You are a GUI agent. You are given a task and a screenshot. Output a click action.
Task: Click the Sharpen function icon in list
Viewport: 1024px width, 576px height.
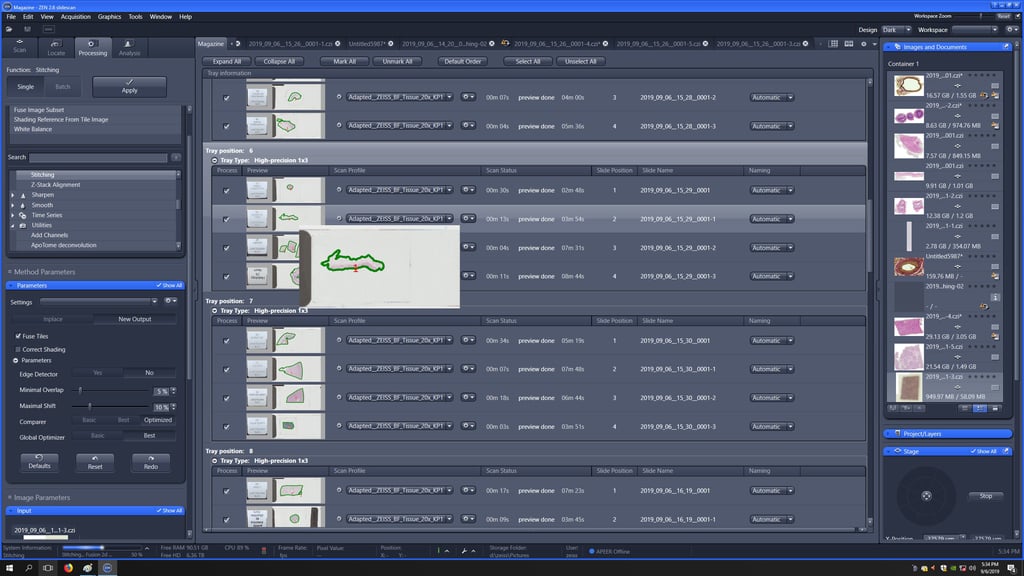click(x=23, y=195)
